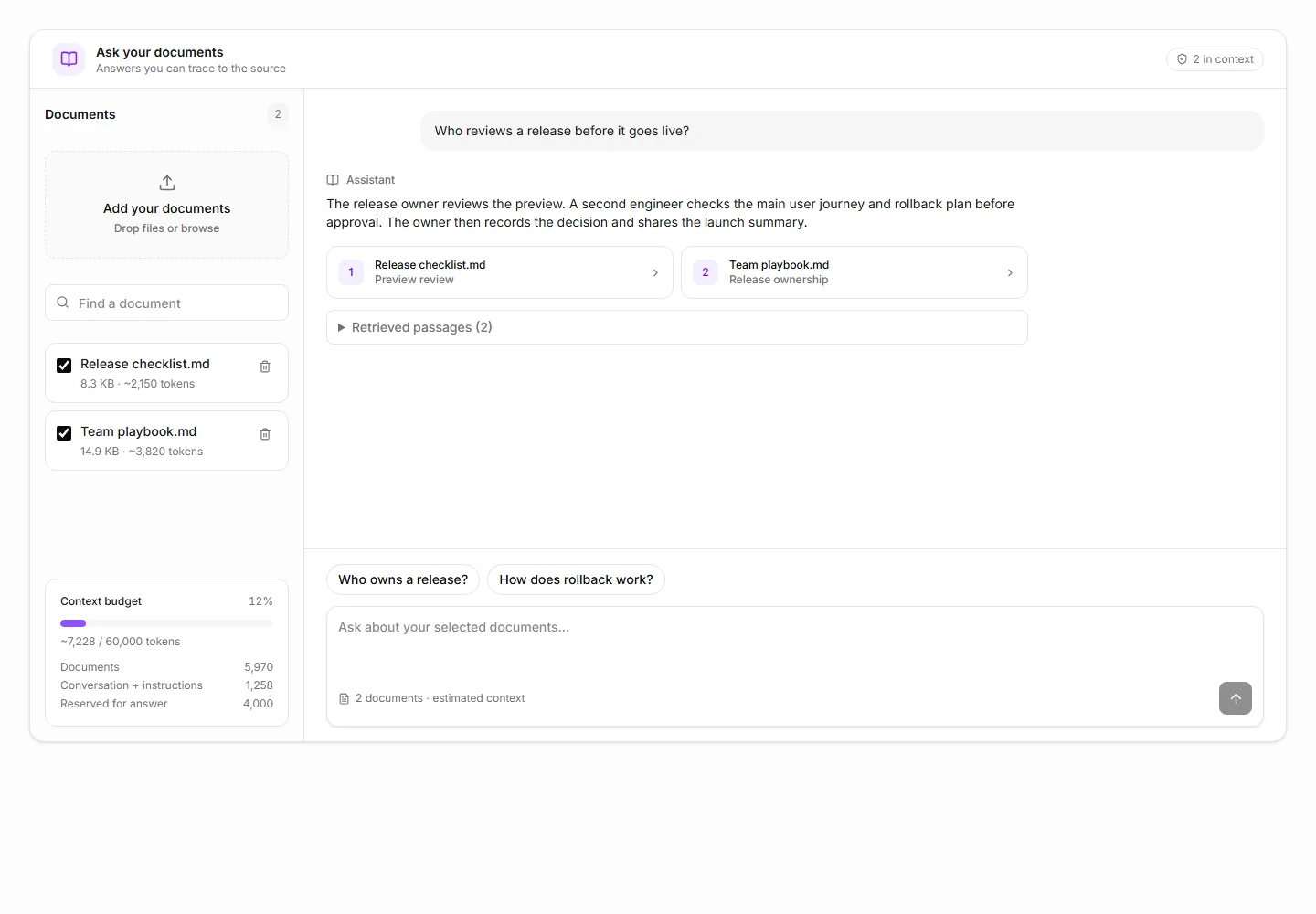Click the 'Answers you can trace to the source' subtitle
This screenshot has width=1316, height=914.
tap(191, 69)
